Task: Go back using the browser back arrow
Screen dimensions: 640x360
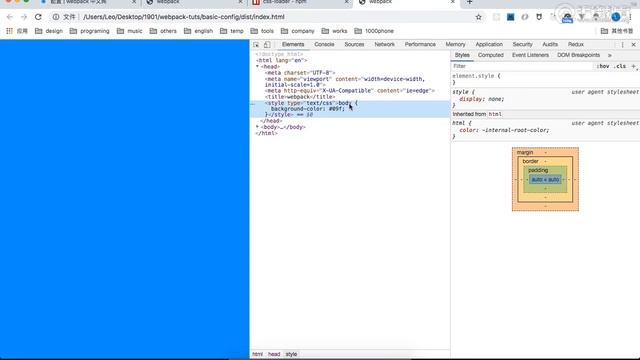Action: 10,17
